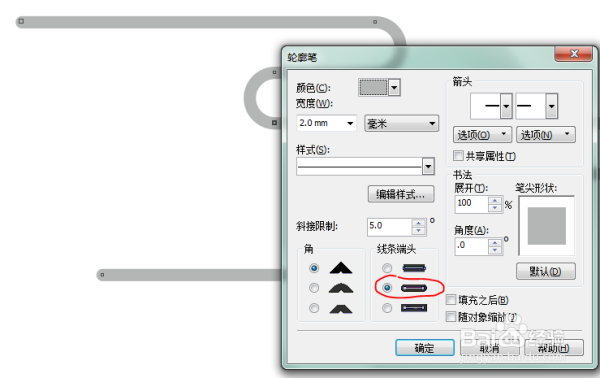Screen dimensions: 600x378
Task: Increase the miter limit value
Action: click(x=419, y=223)
